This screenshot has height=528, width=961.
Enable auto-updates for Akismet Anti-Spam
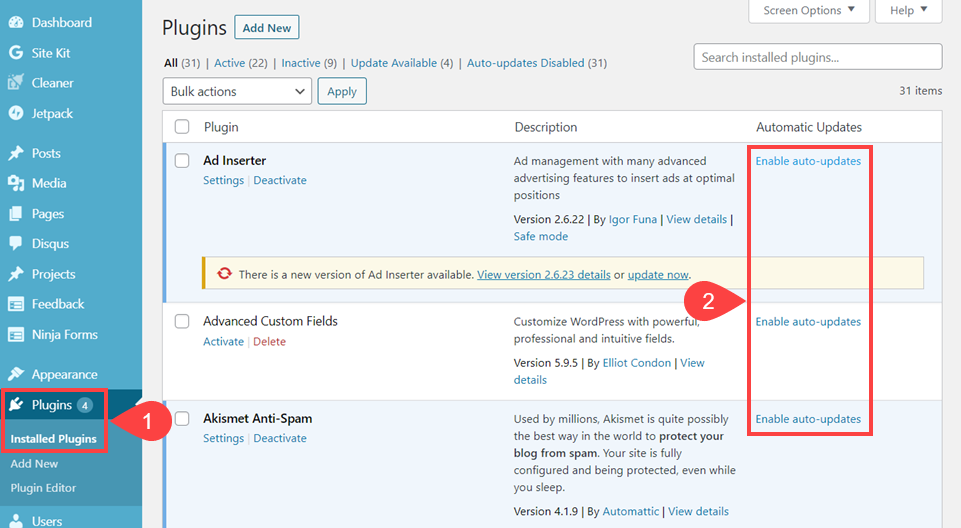[808, 419]
